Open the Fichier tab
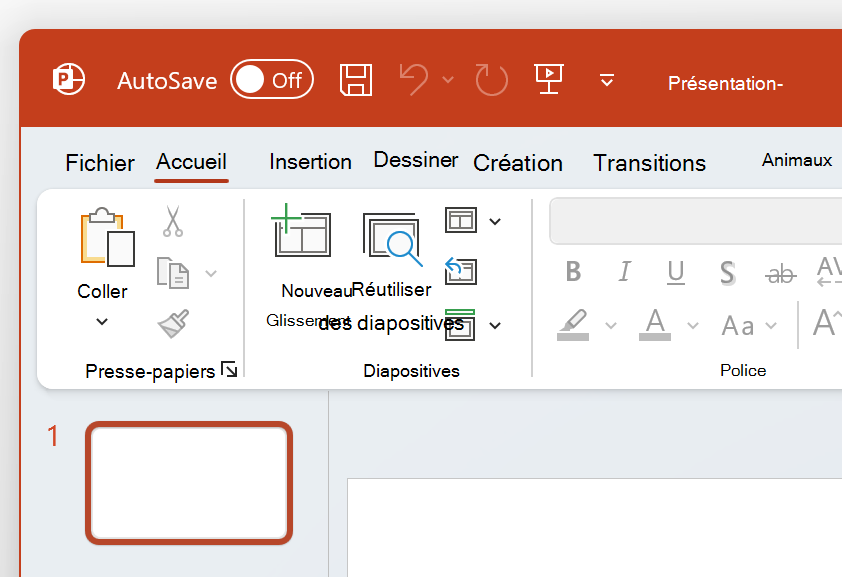The height and width of the screenshot is (577, 842). pyautogui.click(x=100, y=163)
